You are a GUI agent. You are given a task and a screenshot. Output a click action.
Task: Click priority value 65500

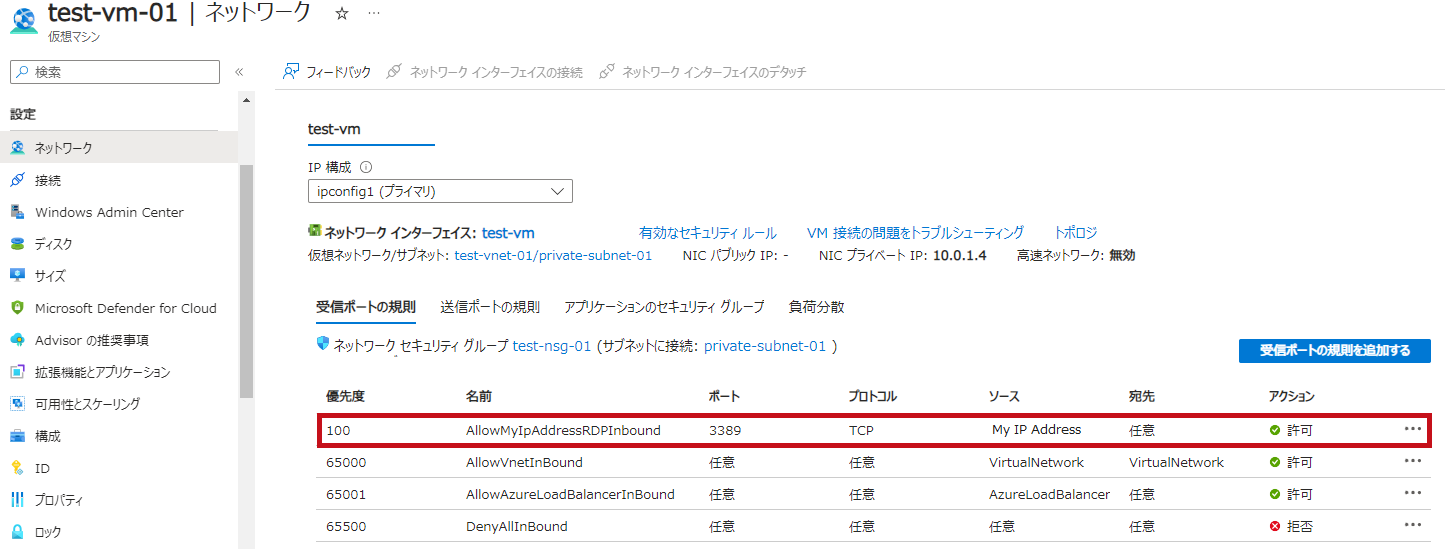[x=346, y=526]
